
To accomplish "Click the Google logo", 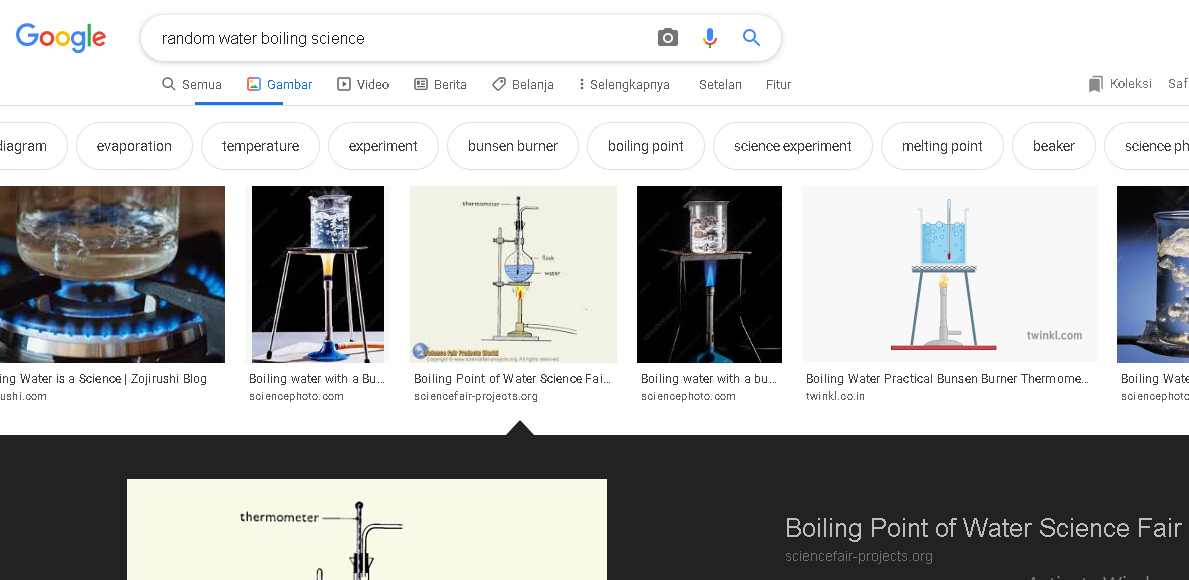I will (x=61, y=38).
